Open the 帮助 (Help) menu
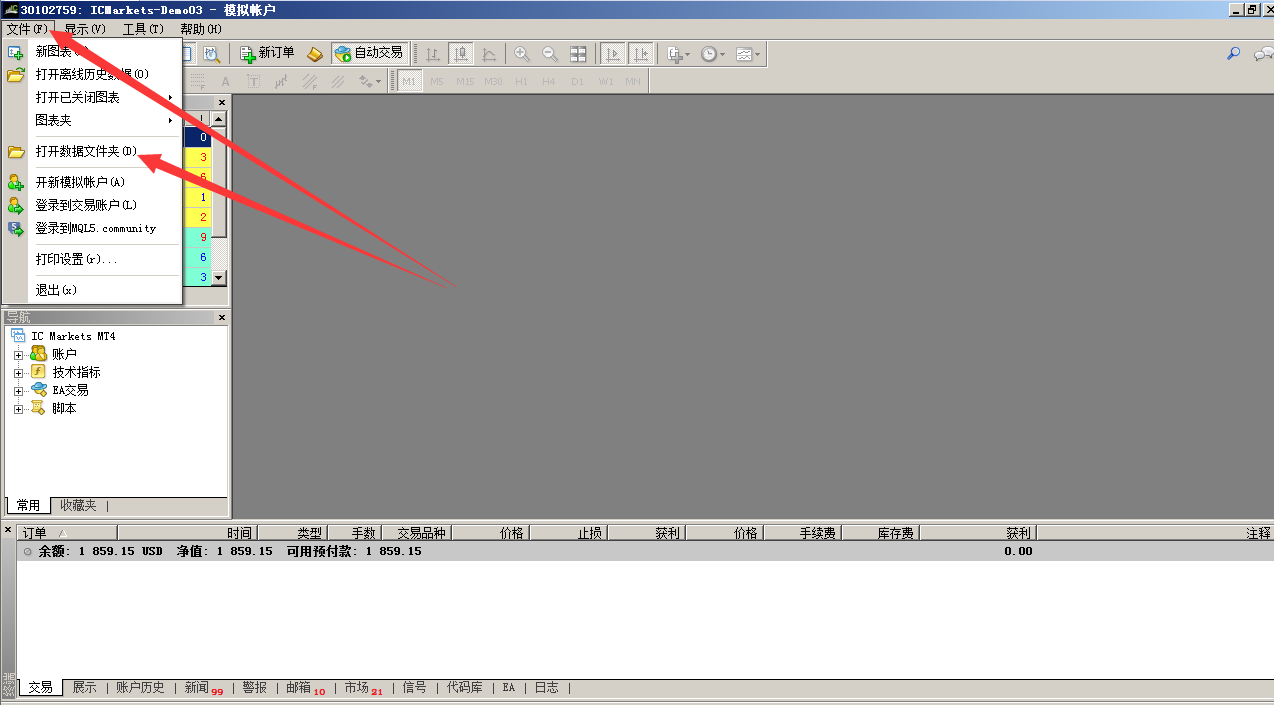This screenshot has width=1274, height=705. 201,29
